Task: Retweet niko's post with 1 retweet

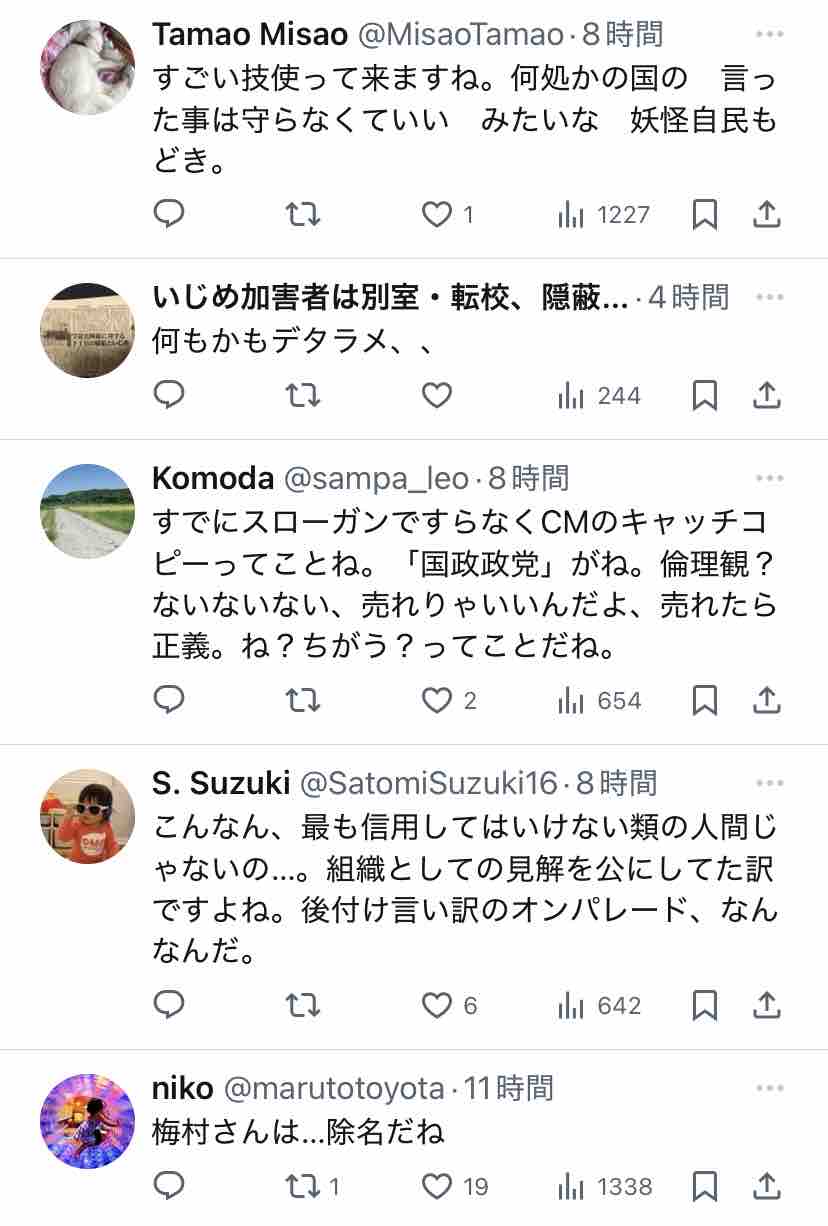Action: (313, 1186)
